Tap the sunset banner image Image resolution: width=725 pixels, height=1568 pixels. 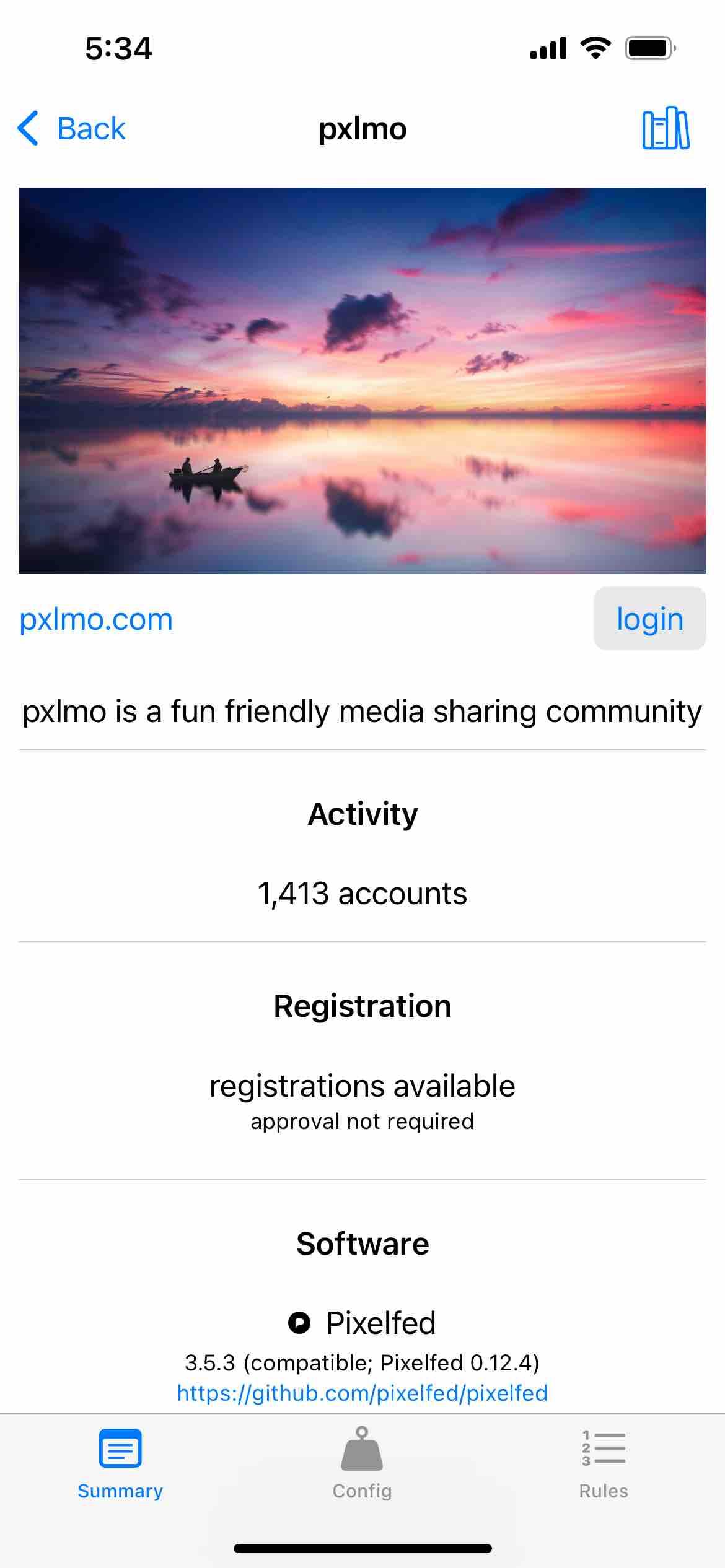tap(362, 380)
